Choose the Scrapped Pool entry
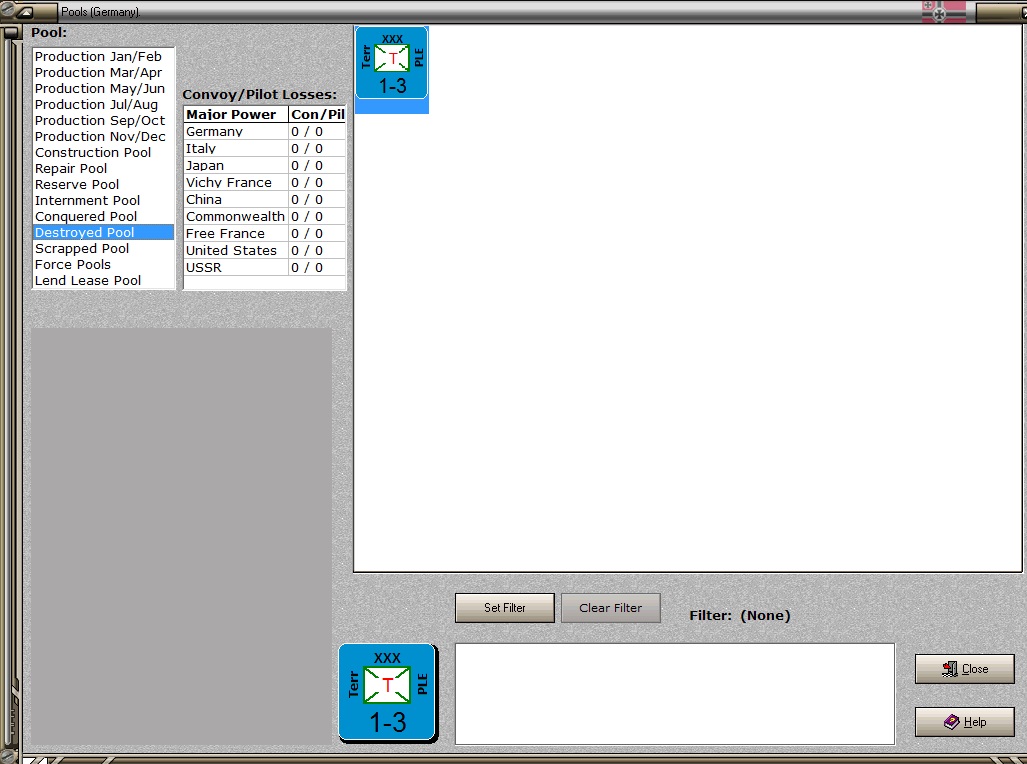Image resolution: width=1027 pixels, height=764 pixels. point(82,248)
